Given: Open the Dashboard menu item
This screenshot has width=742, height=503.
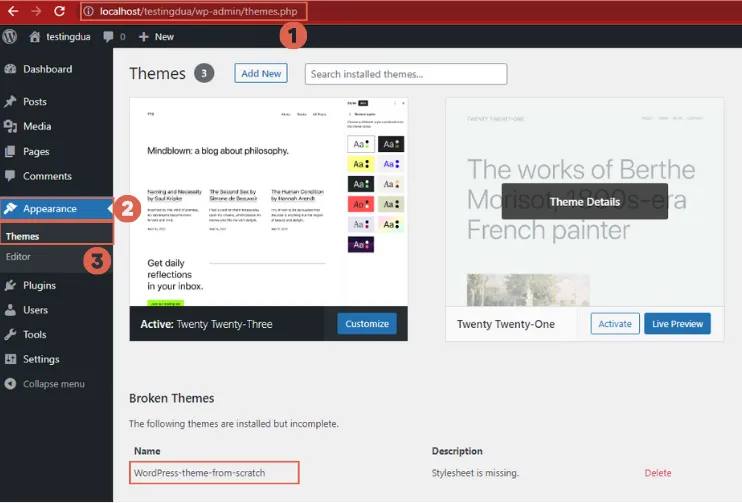Looking at the screenshot, I should coord(48,69).
